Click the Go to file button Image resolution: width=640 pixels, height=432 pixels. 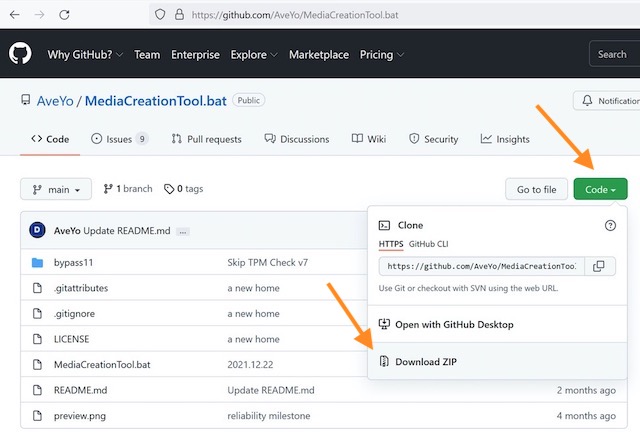(536, 189)
